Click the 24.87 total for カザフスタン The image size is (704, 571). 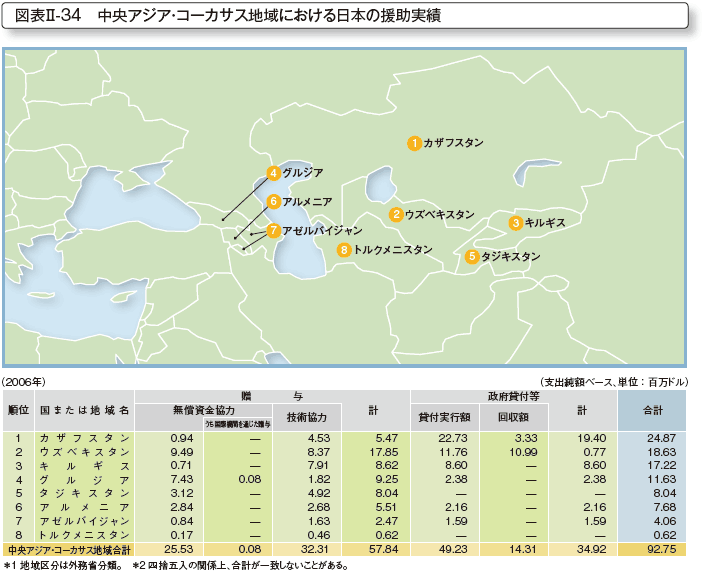pyautogui.click(x=661, y=438)
